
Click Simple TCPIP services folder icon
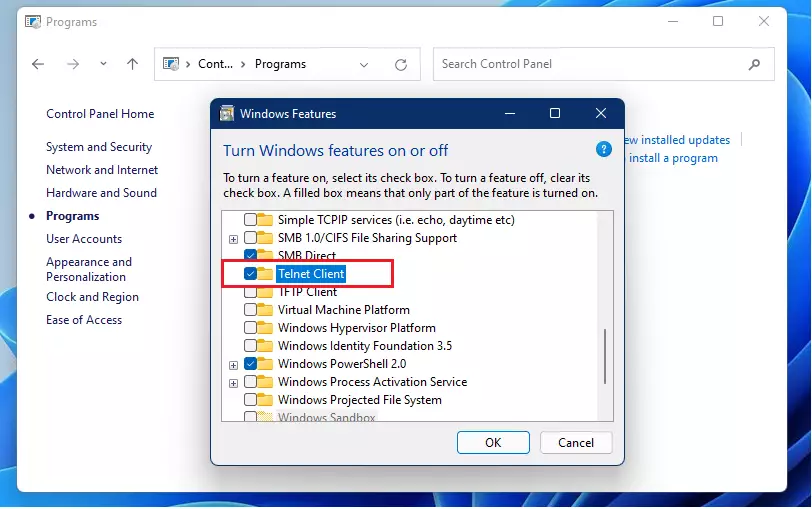click(x=265, y=220)
